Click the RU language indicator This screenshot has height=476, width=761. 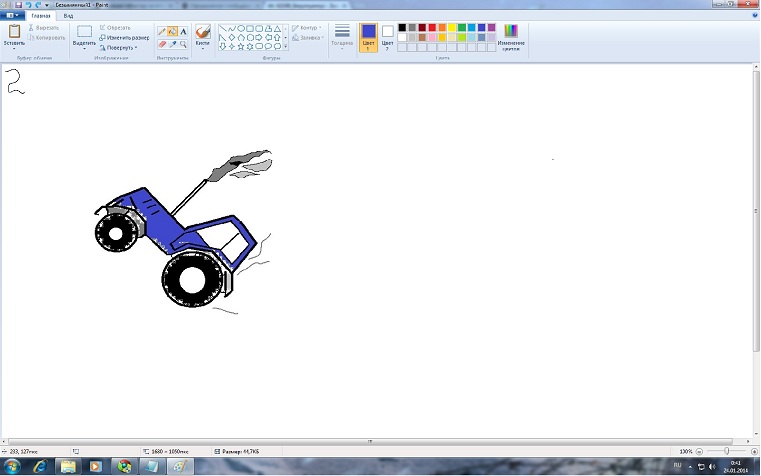point(678,465)
